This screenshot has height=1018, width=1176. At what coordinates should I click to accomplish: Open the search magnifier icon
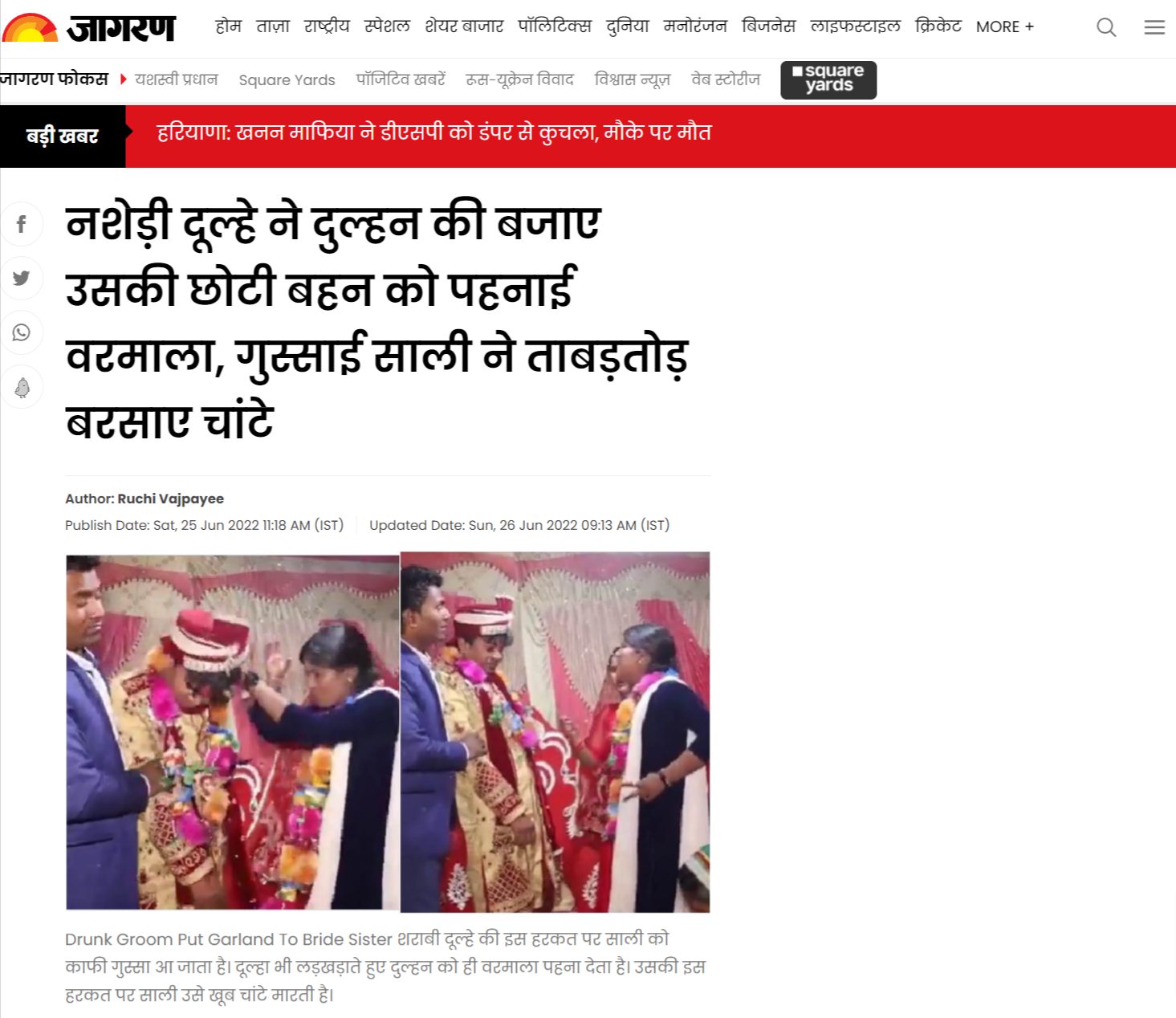1106,27
